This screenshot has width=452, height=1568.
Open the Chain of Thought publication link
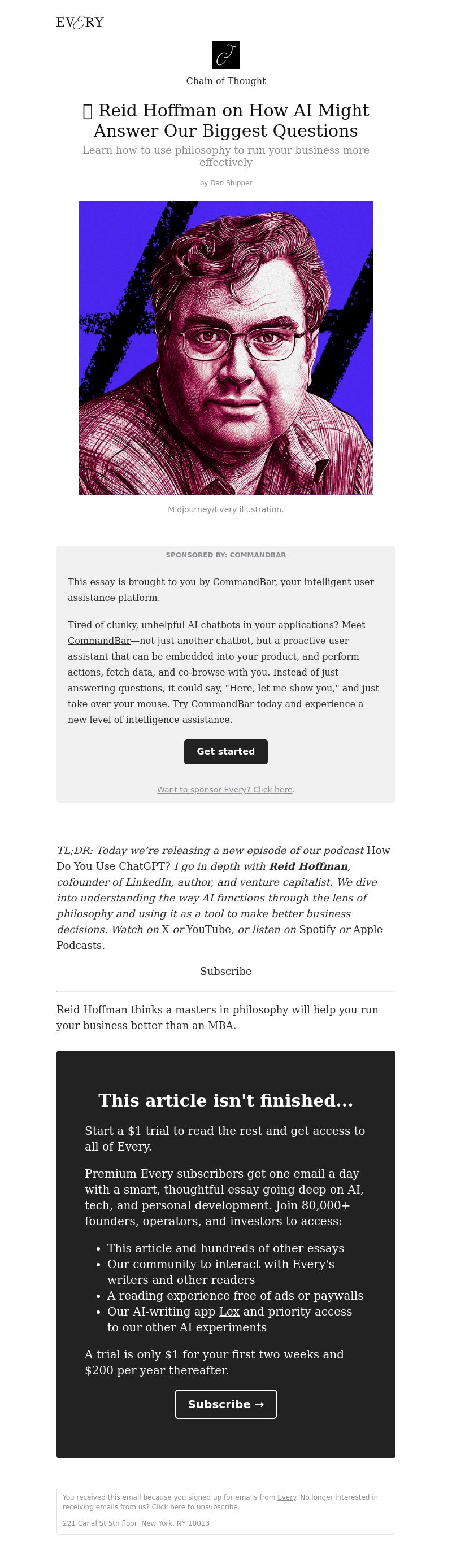click(x=225, y=81)
